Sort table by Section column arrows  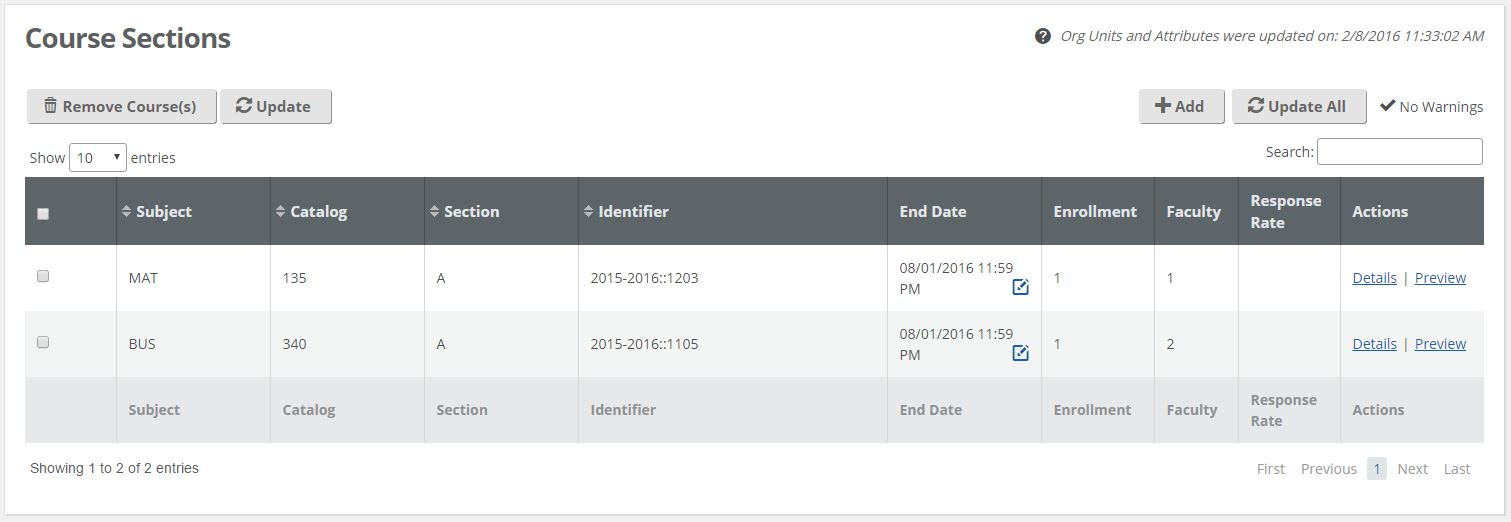[434, 211]
